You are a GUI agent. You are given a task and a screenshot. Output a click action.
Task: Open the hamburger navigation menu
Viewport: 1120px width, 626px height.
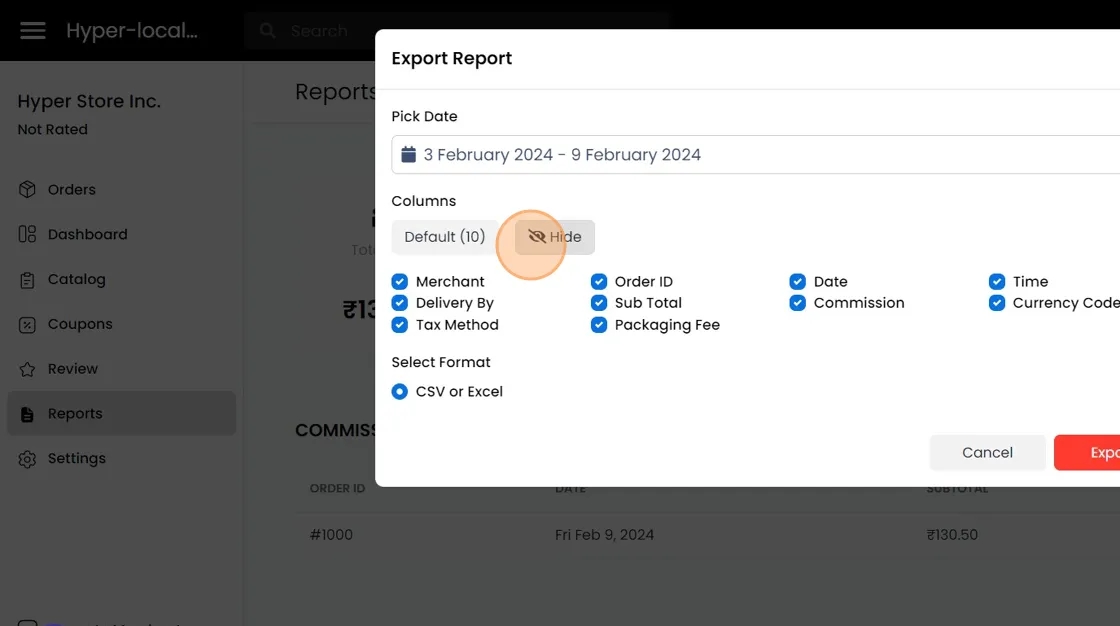pyautogui.click(x=33, y=31)
